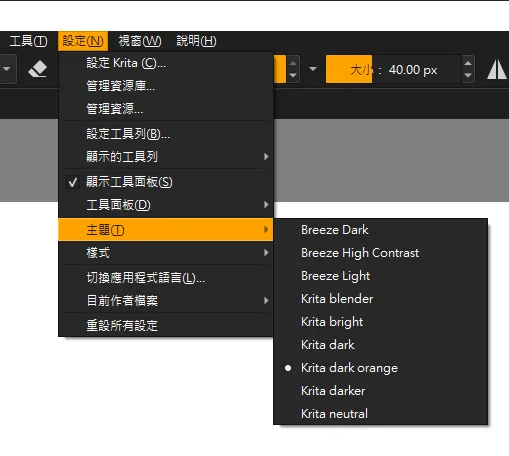
Task: Select the Krita bright theme
Action: pos(380,322)
